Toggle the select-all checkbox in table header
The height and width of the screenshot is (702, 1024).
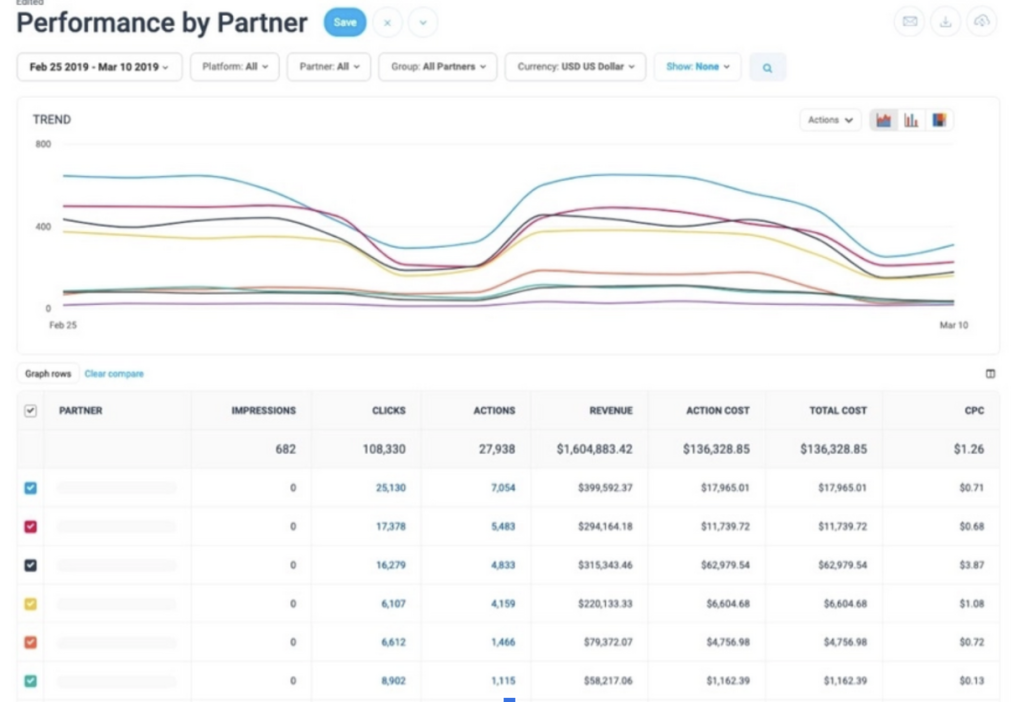click(x=31, y=411)
